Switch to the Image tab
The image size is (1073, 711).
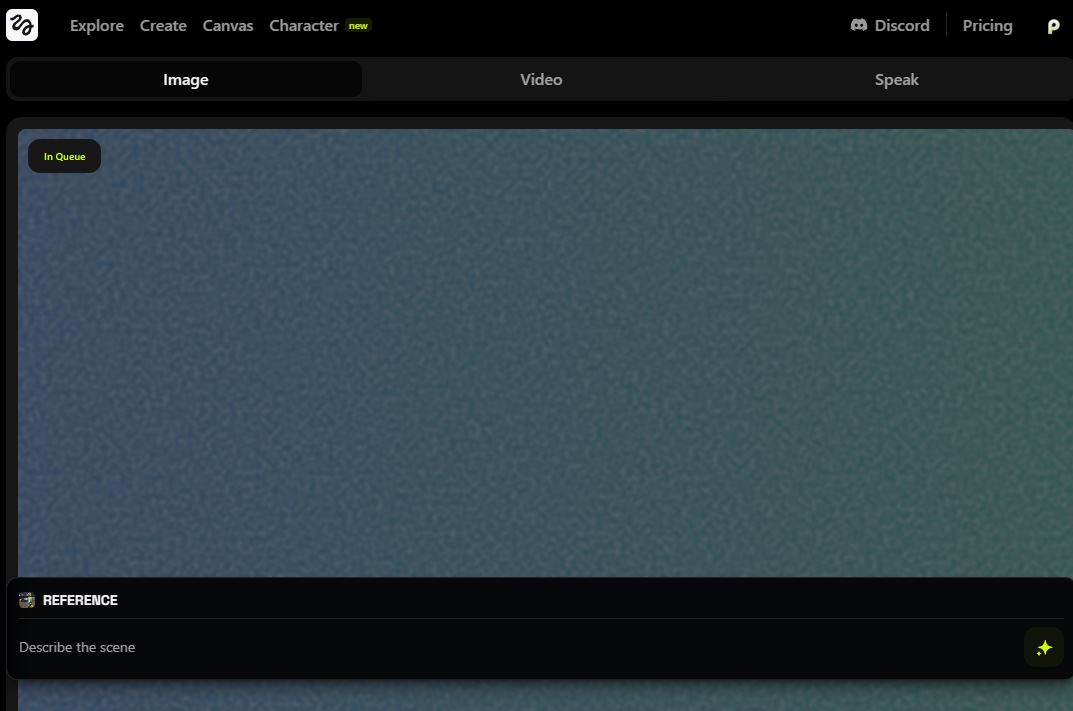tap(186, 80)
